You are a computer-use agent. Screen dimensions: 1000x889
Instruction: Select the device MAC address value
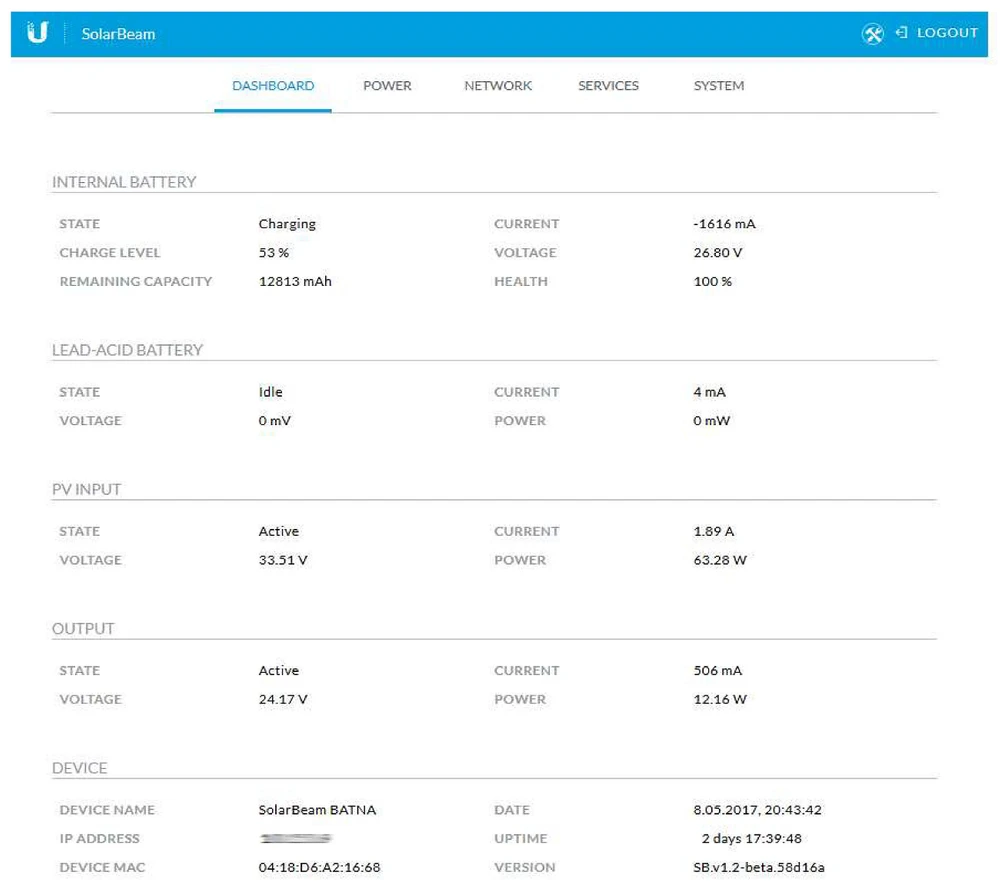pyautogui.click(x=319, y=867)
